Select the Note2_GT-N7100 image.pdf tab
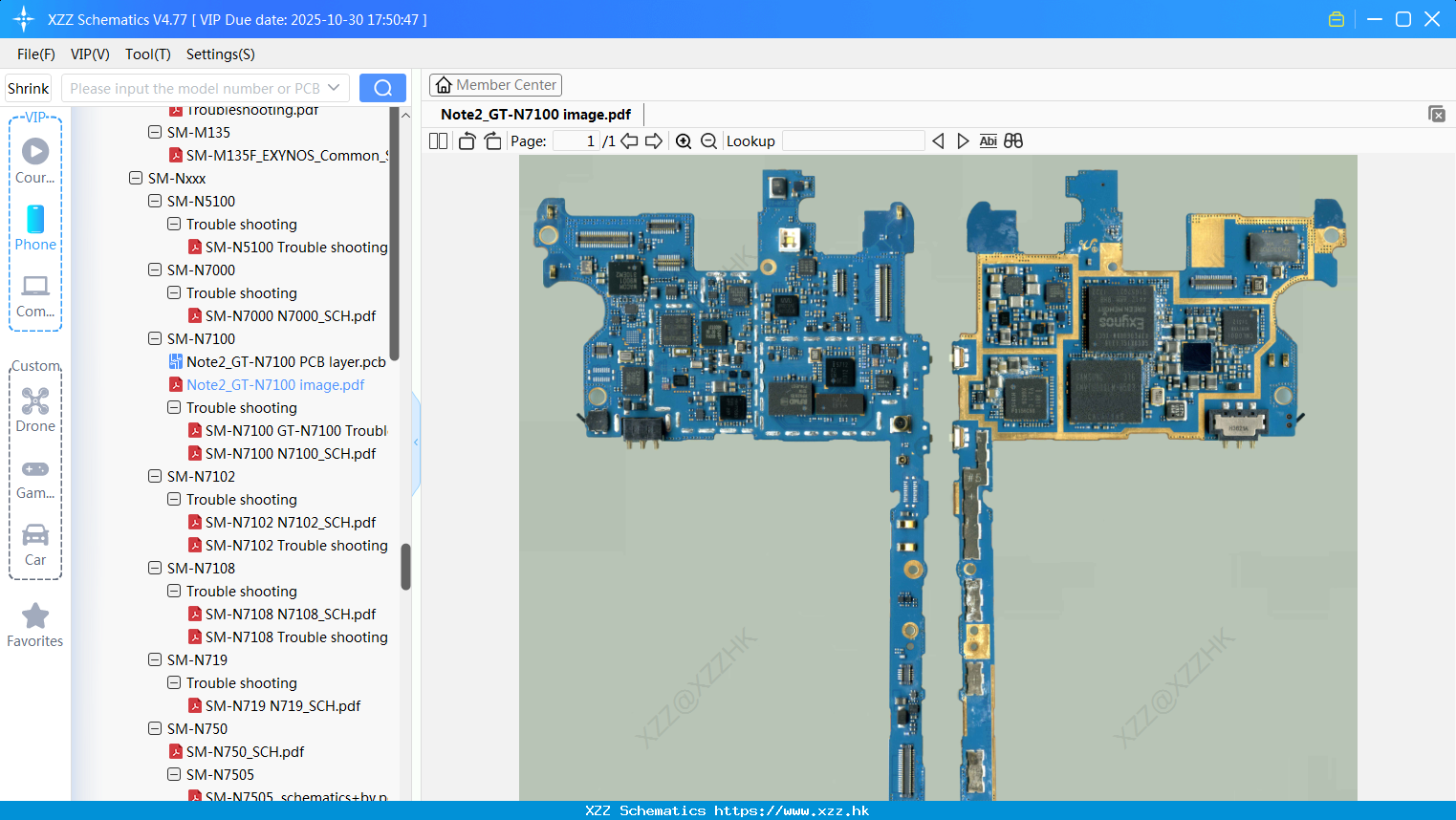Viewport: 1456px width, 820px height. click(535, 115)
